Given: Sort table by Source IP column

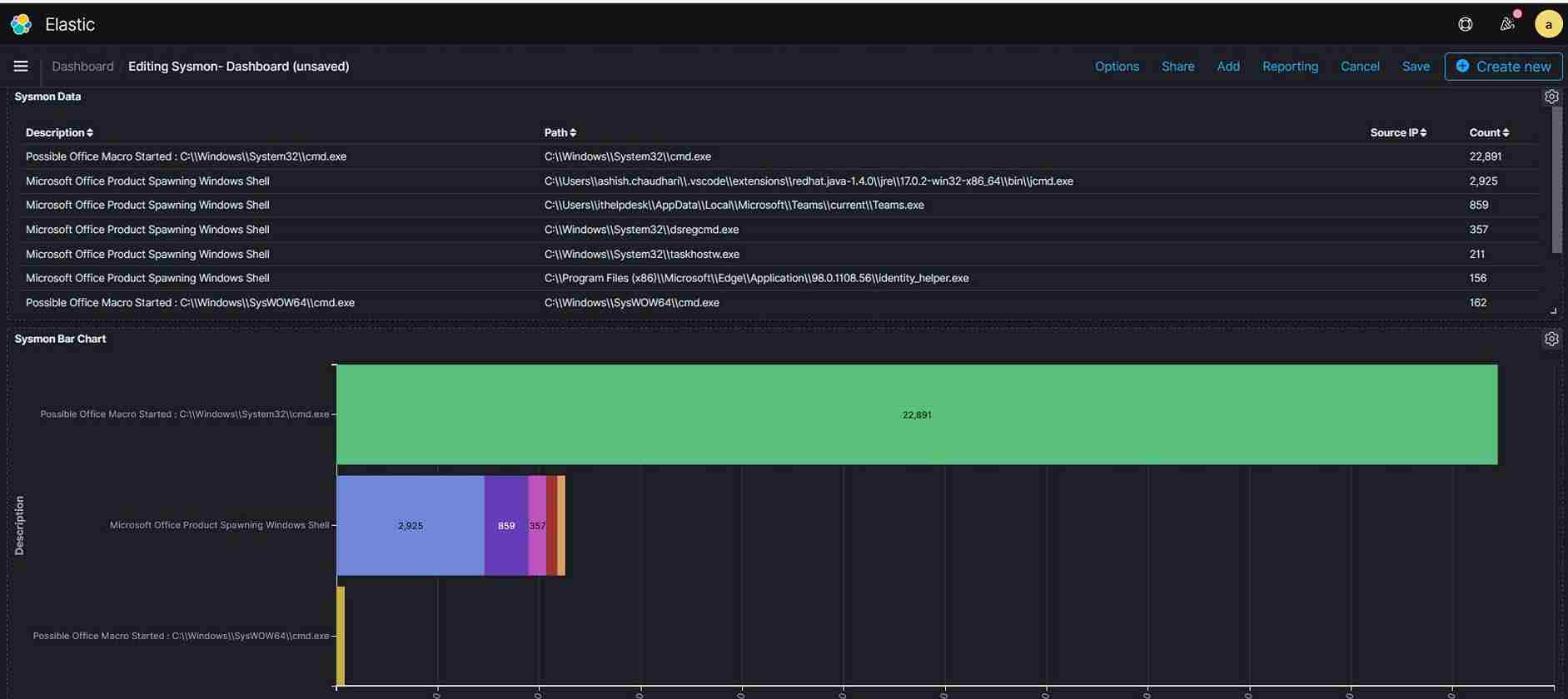Looking at the screenshot, I should click(x=1398, y=132).
